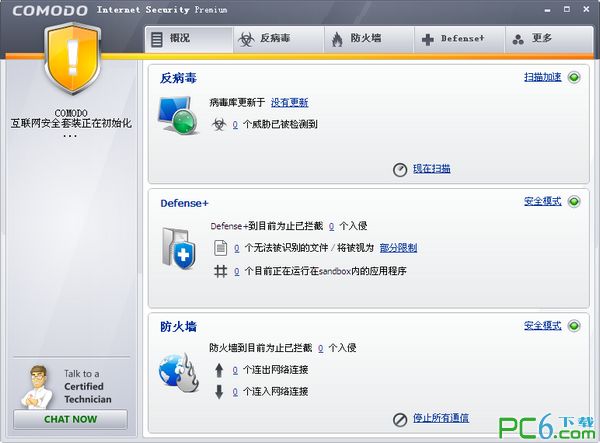Click the sandbox applications count 0
Image resolution: width=600 pixels, height=443 pixels.
pyautogui.click(x=236, y=272)
